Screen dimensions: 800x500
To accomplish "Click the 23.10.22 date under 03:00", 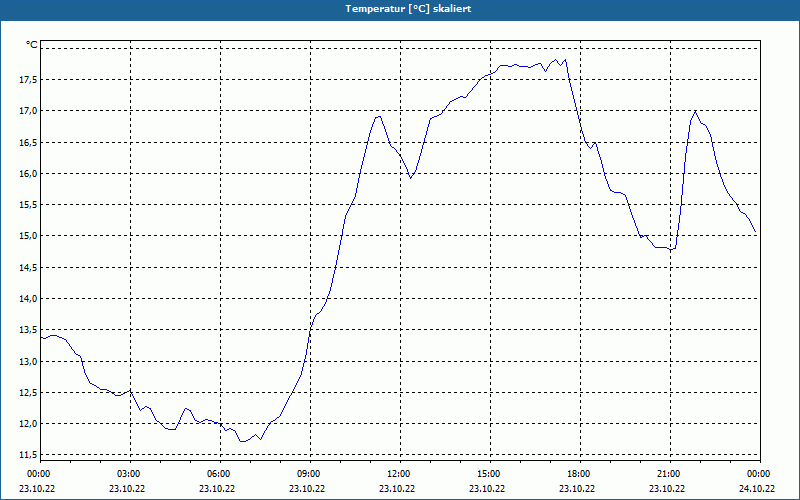I will coord(127,488).
